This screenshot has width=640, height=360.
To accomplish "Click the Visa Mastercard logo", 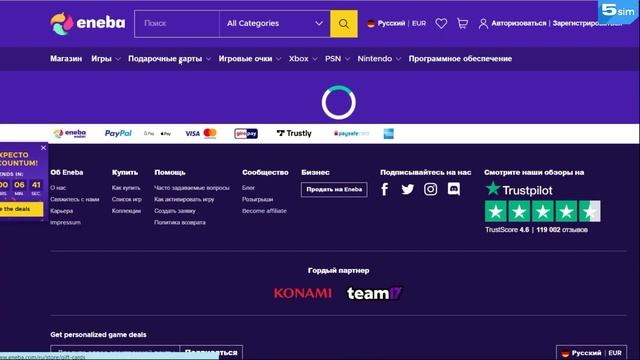I will [201, 133].
